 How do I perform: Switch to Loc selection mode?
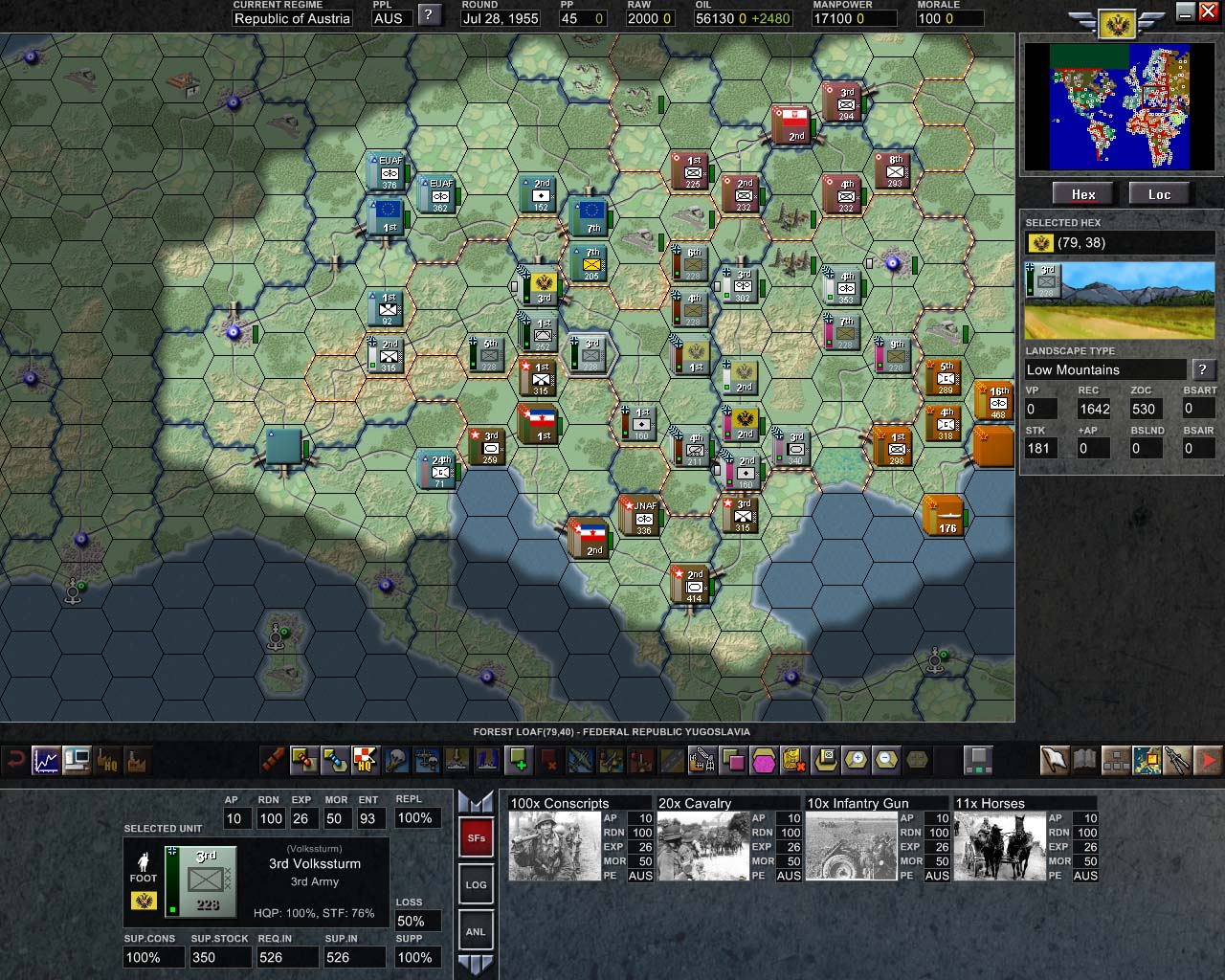point(1160,193)
